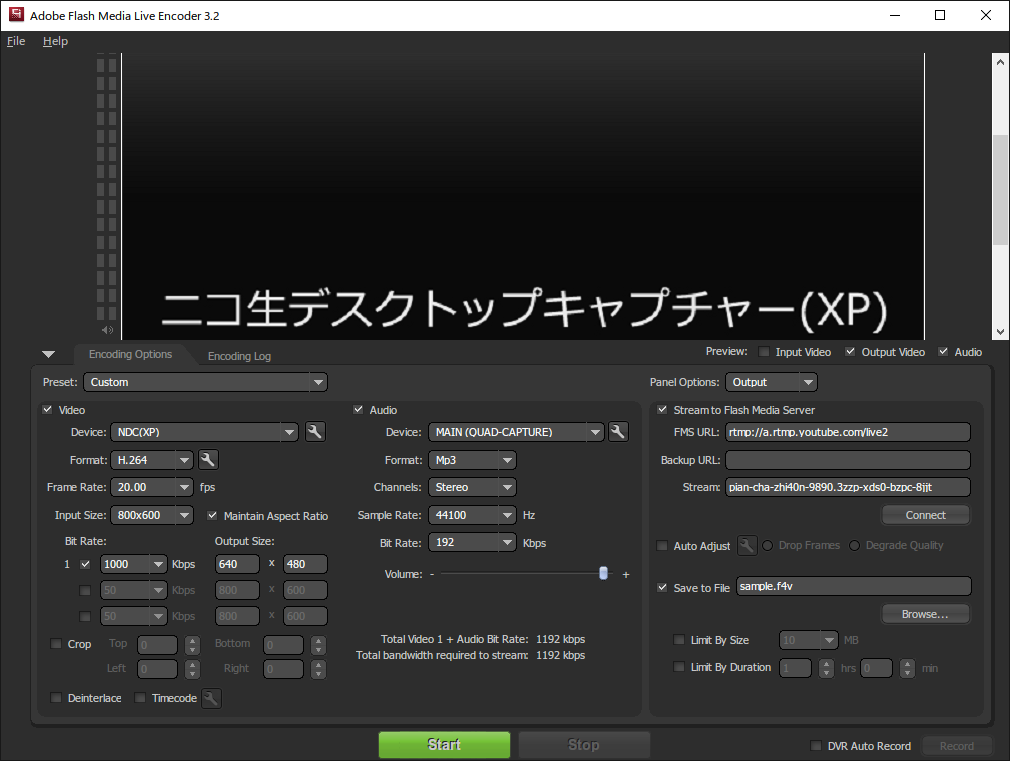
Task: Enable Timecode checkbox
Action: point(140,697)
